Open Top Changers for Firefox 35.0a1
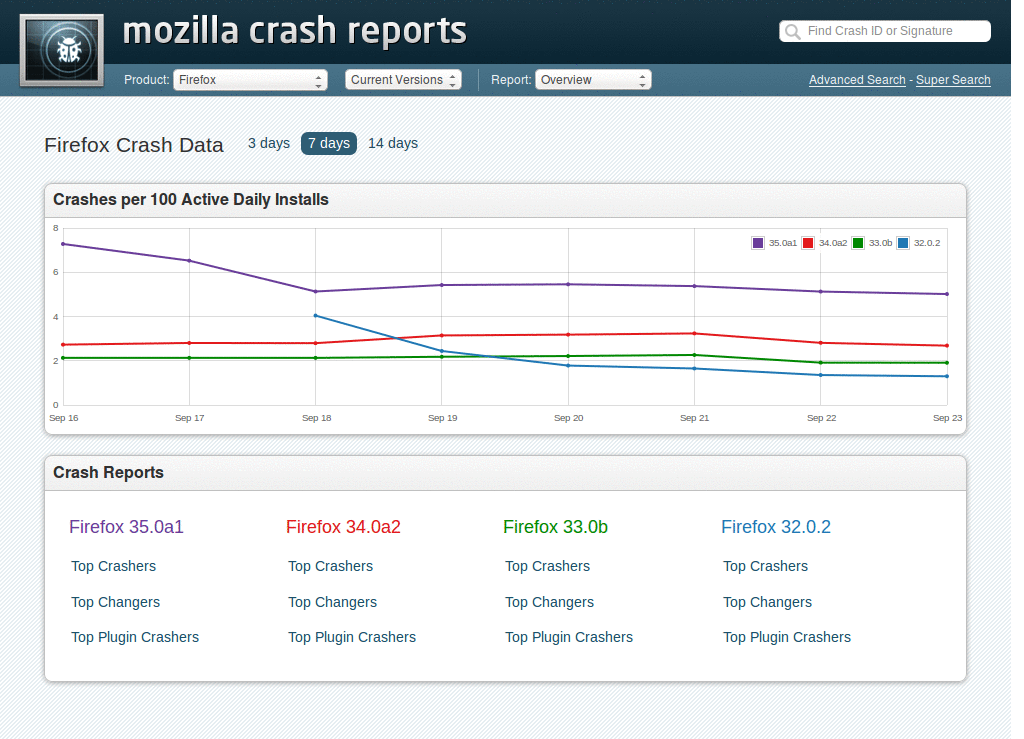 click(116, 602)
